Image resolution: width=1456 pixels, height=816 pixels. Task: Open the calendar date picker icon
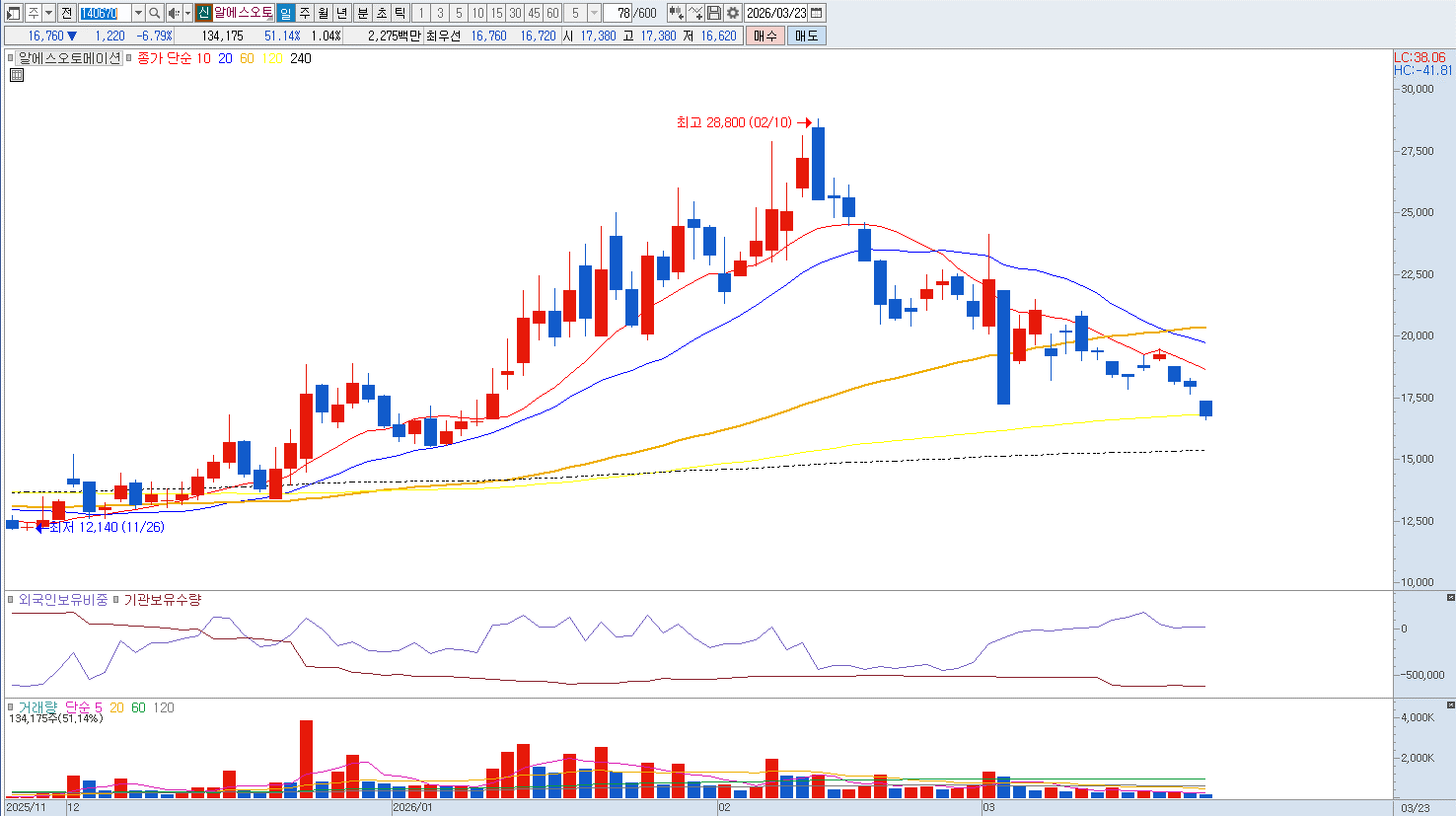coord(817,13)
